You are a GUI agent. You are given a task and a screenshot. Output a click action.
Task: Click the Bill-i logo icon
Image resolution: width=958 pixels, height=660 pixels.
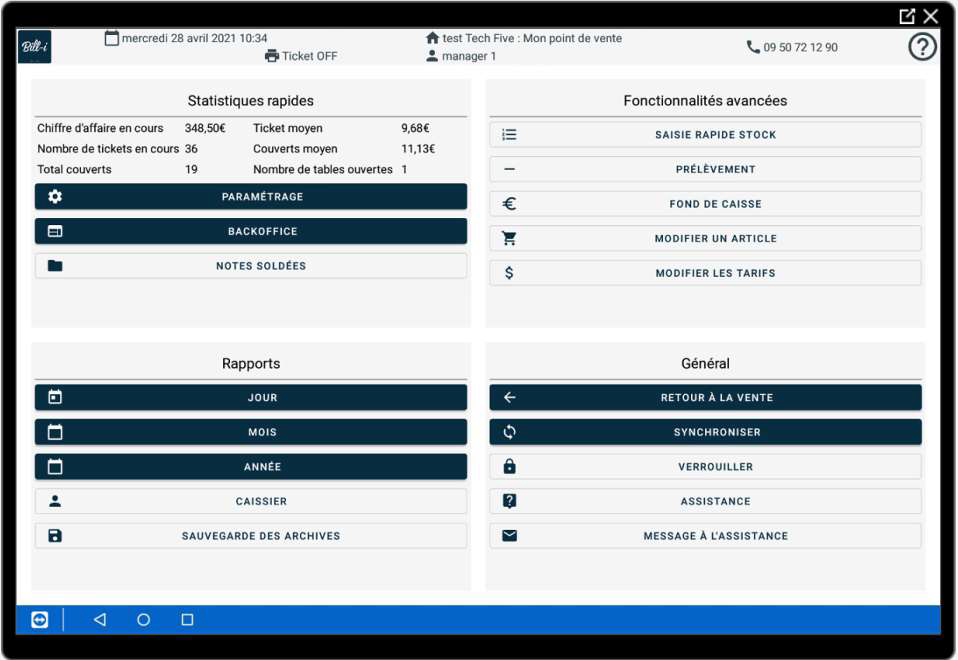pyautogui.click(x=34, y=46)
